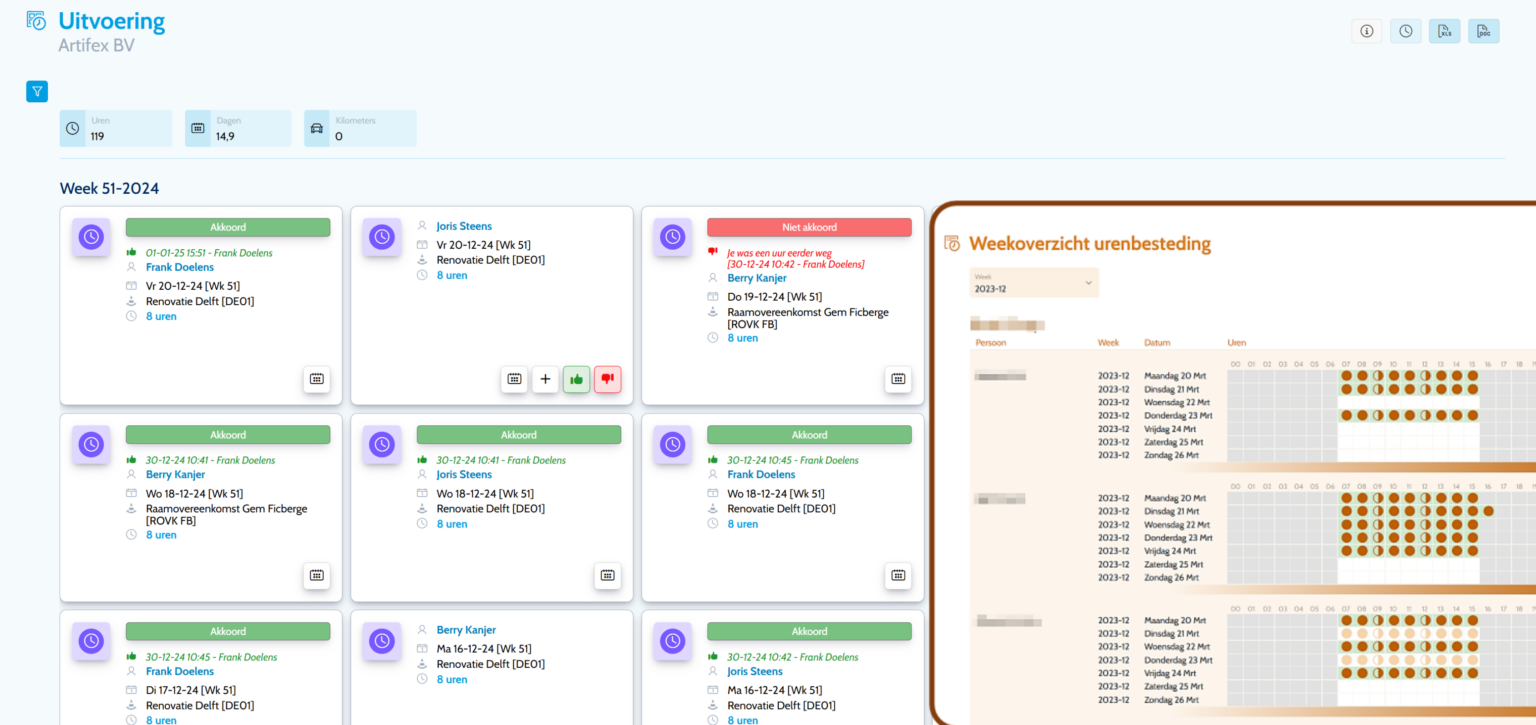Click the Niet akkoord status label
1536x725 pixels.
(810, 227)
